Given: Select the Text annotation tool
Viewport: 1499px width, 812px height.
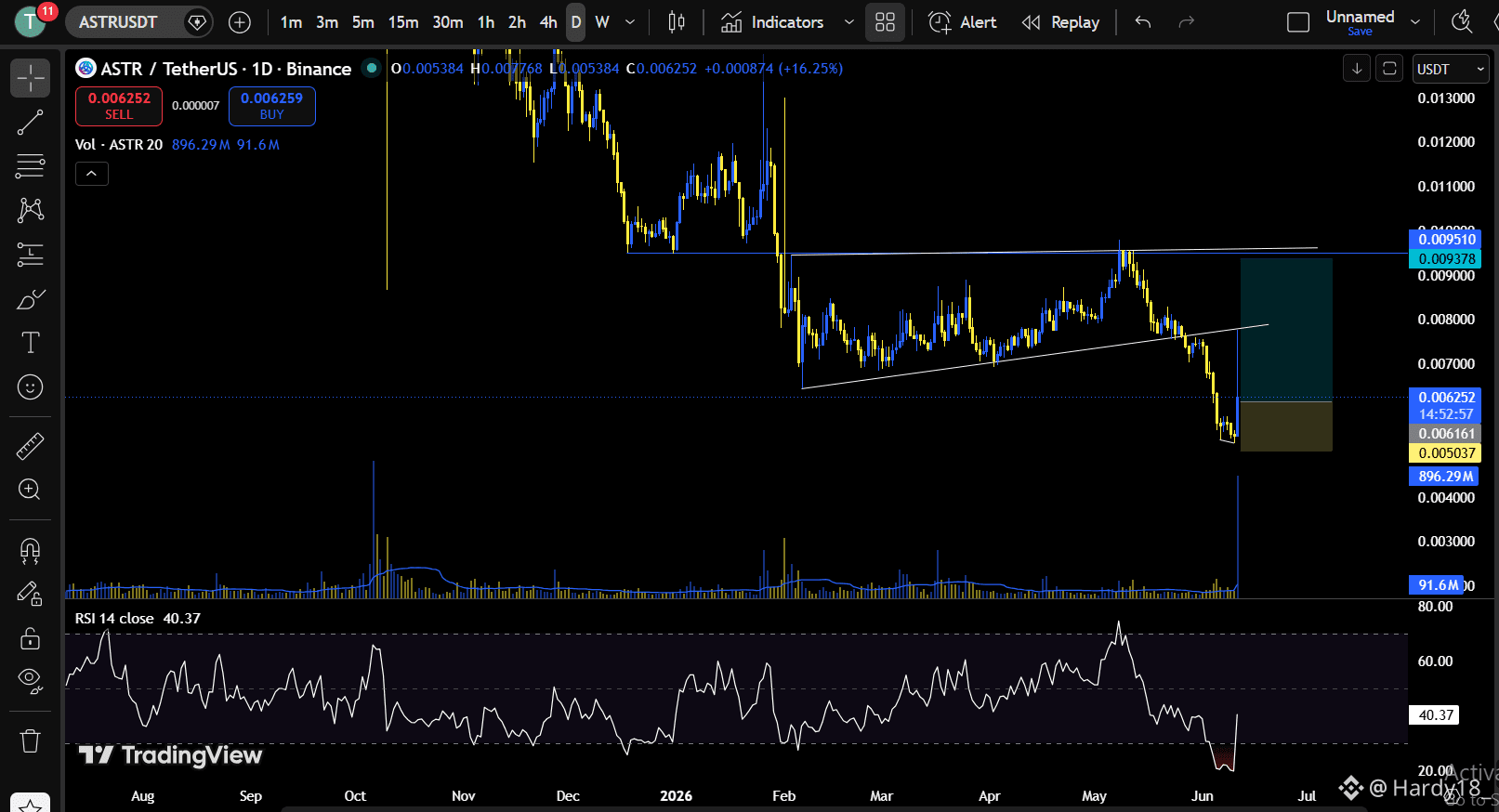Looking at the screenshot, I should 30,343.
